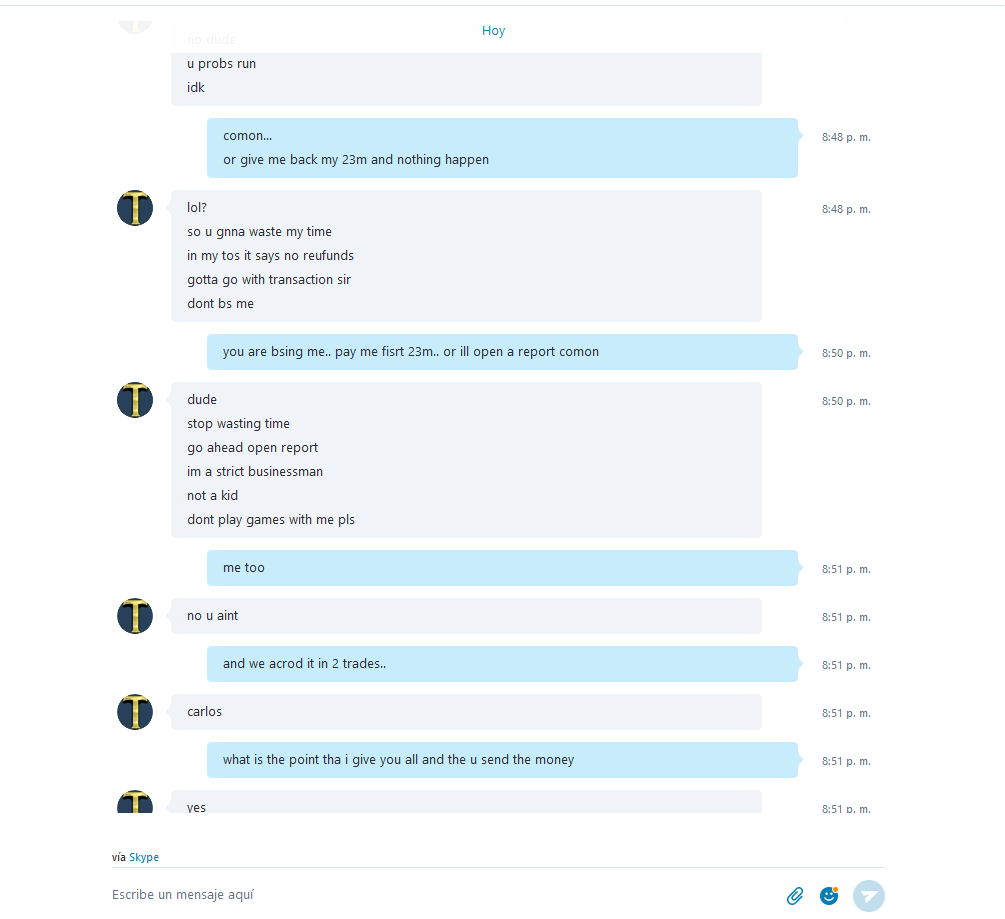Click the message about 'what is the point tha i give you all'
1005x919 pixels.
click(x=502, y=760)
